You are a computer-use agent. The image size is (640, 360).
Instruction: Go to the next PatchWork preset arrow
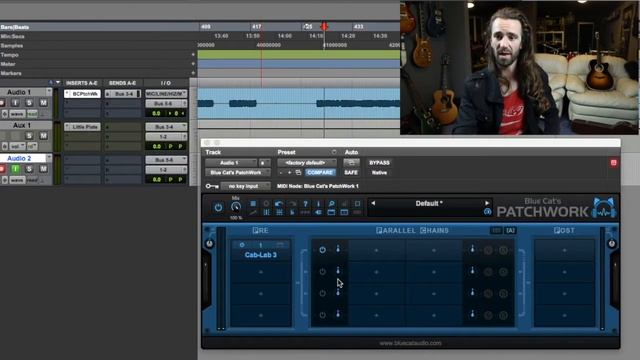[487, 203]
